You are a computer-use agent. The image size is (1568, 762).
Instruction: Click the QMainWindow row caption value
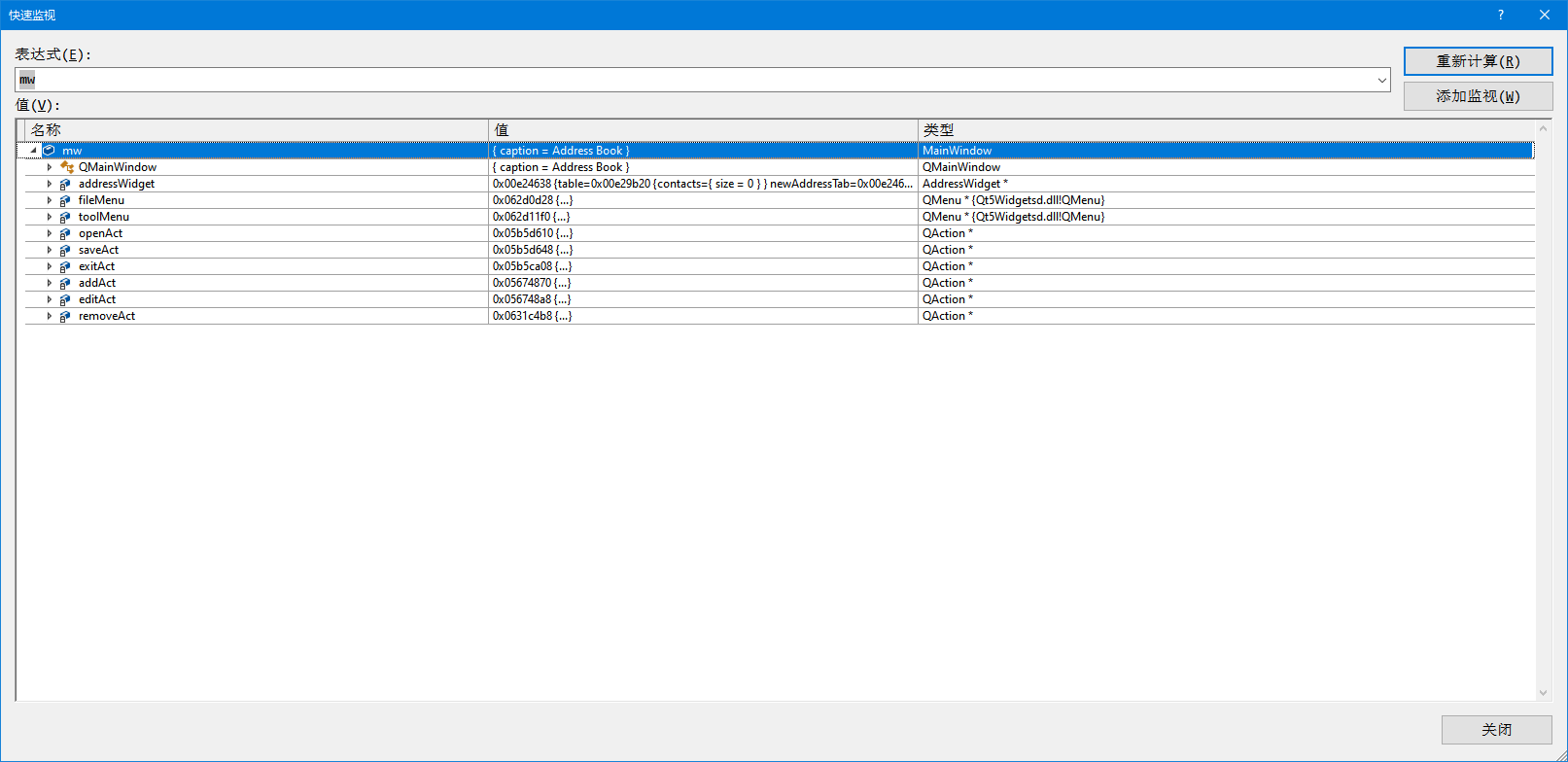(561, 167)
